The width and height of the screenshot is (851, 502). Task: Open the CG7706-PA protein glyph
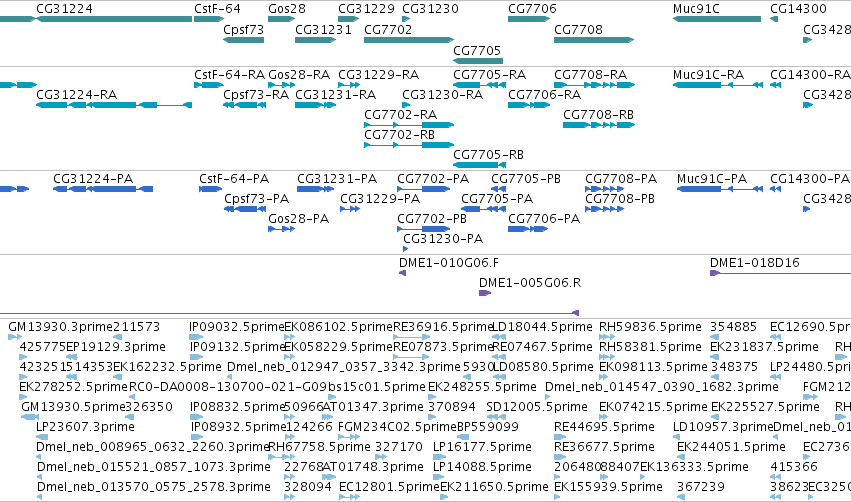[528, 229]
